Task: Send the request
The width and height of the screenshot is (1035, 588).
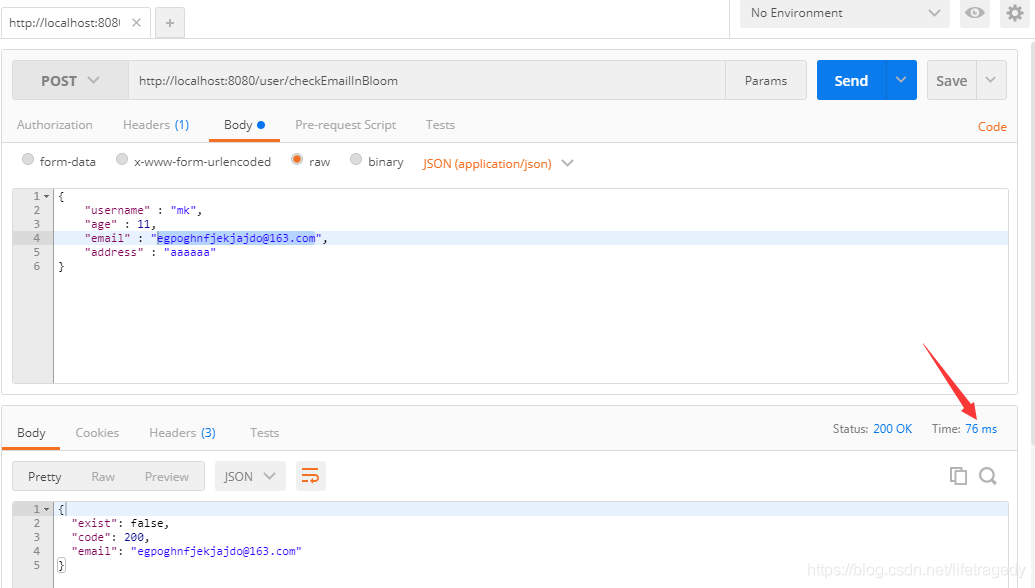Action: 851,81
